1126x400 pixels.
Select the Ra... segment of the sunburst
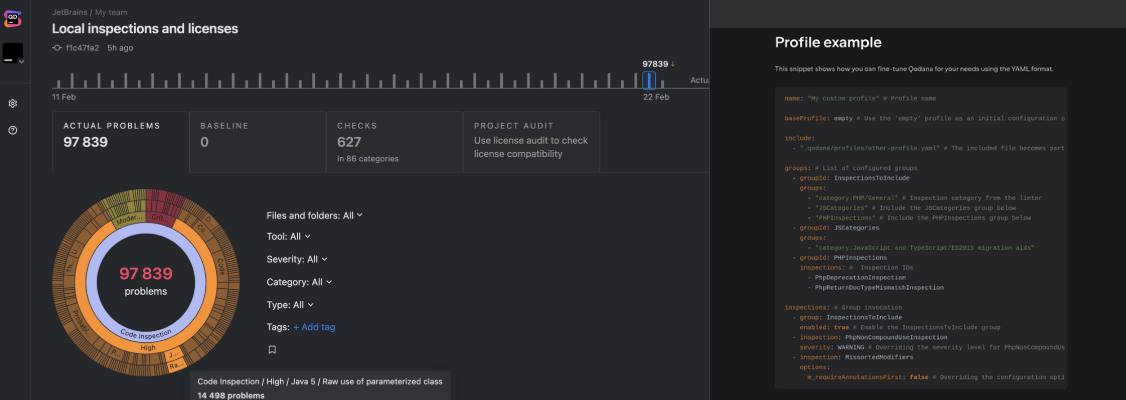tap(175, 366)
